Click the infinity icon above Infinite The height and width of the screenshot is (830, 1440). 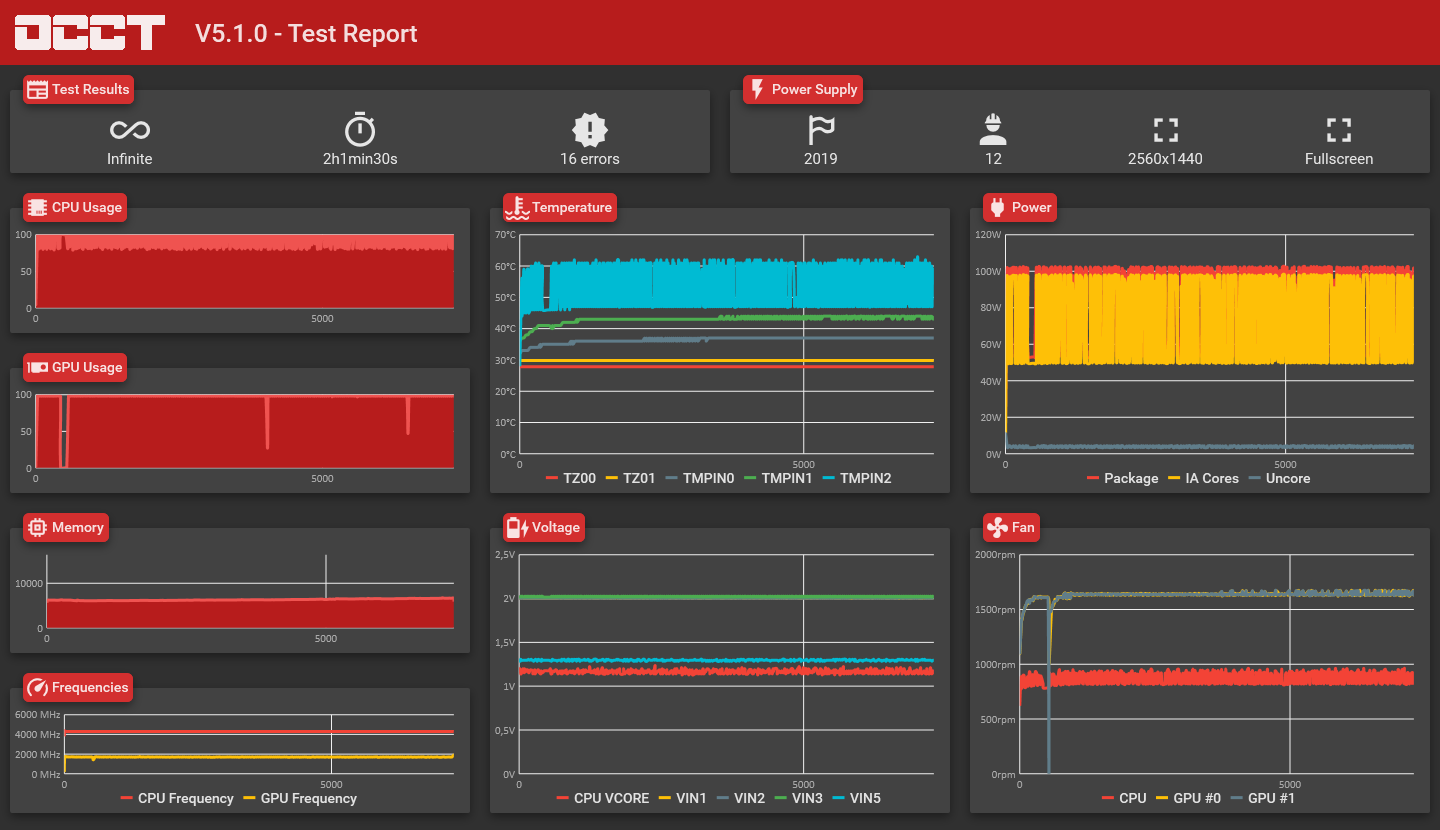(130, 130)
